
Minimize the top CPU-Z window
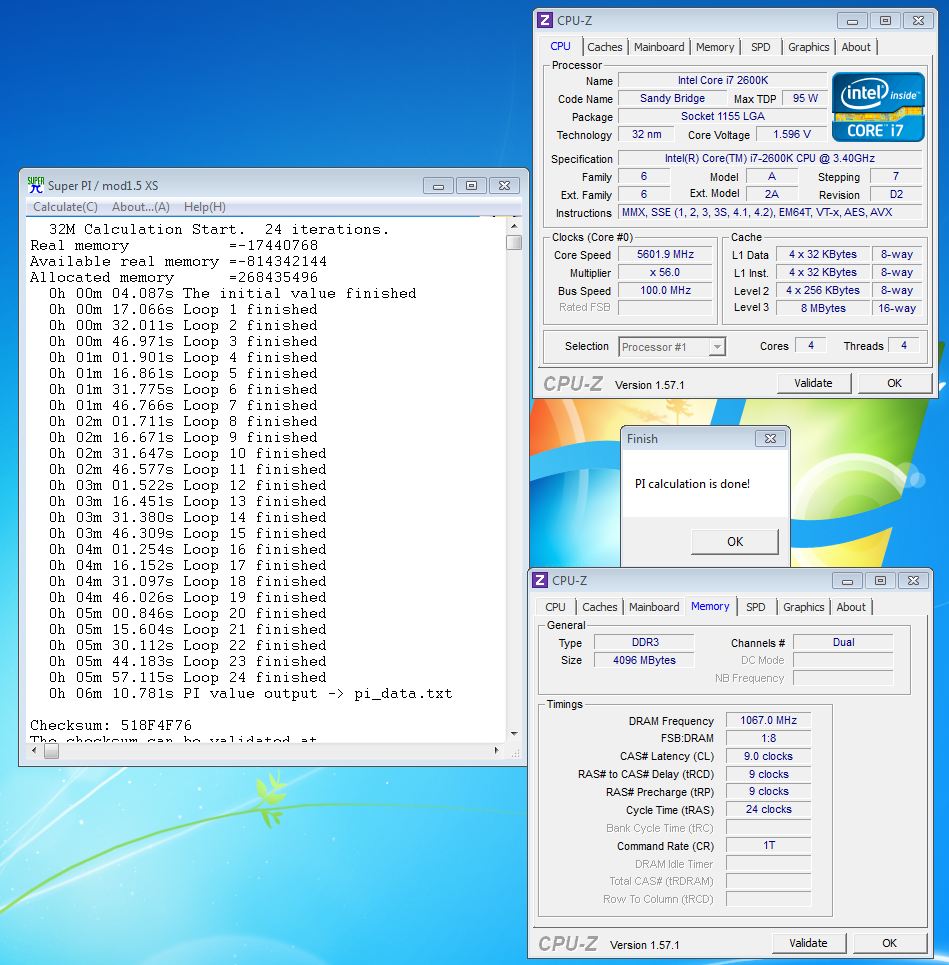[852, 21]
